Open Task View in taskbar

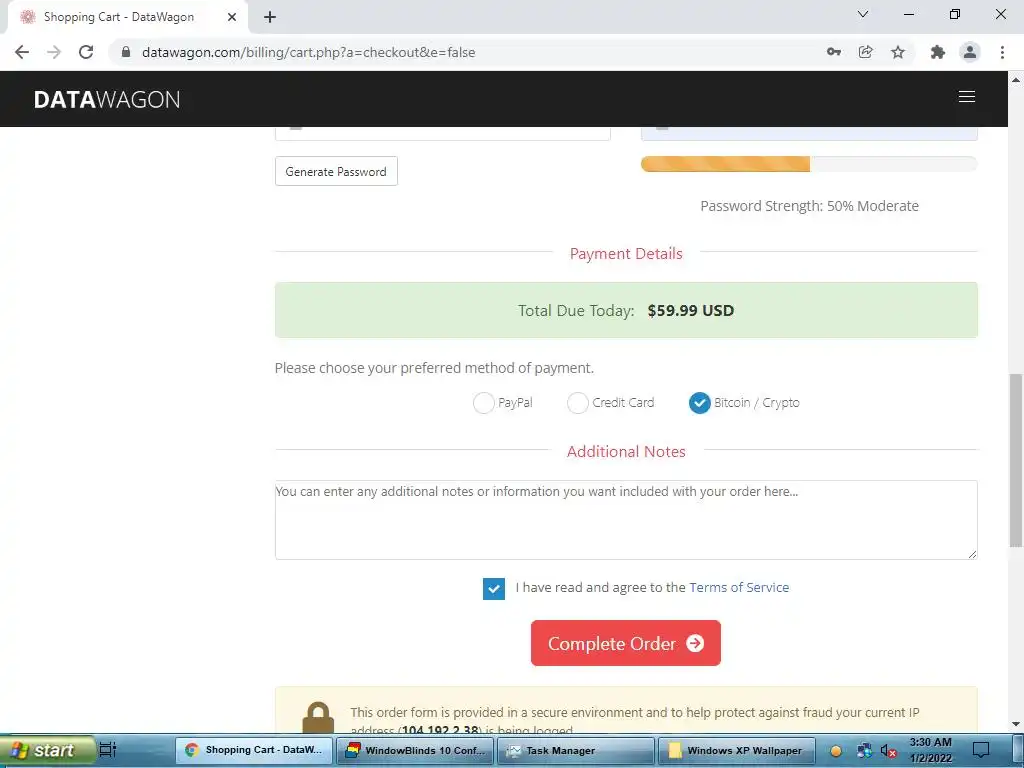(x=108, y=750)
